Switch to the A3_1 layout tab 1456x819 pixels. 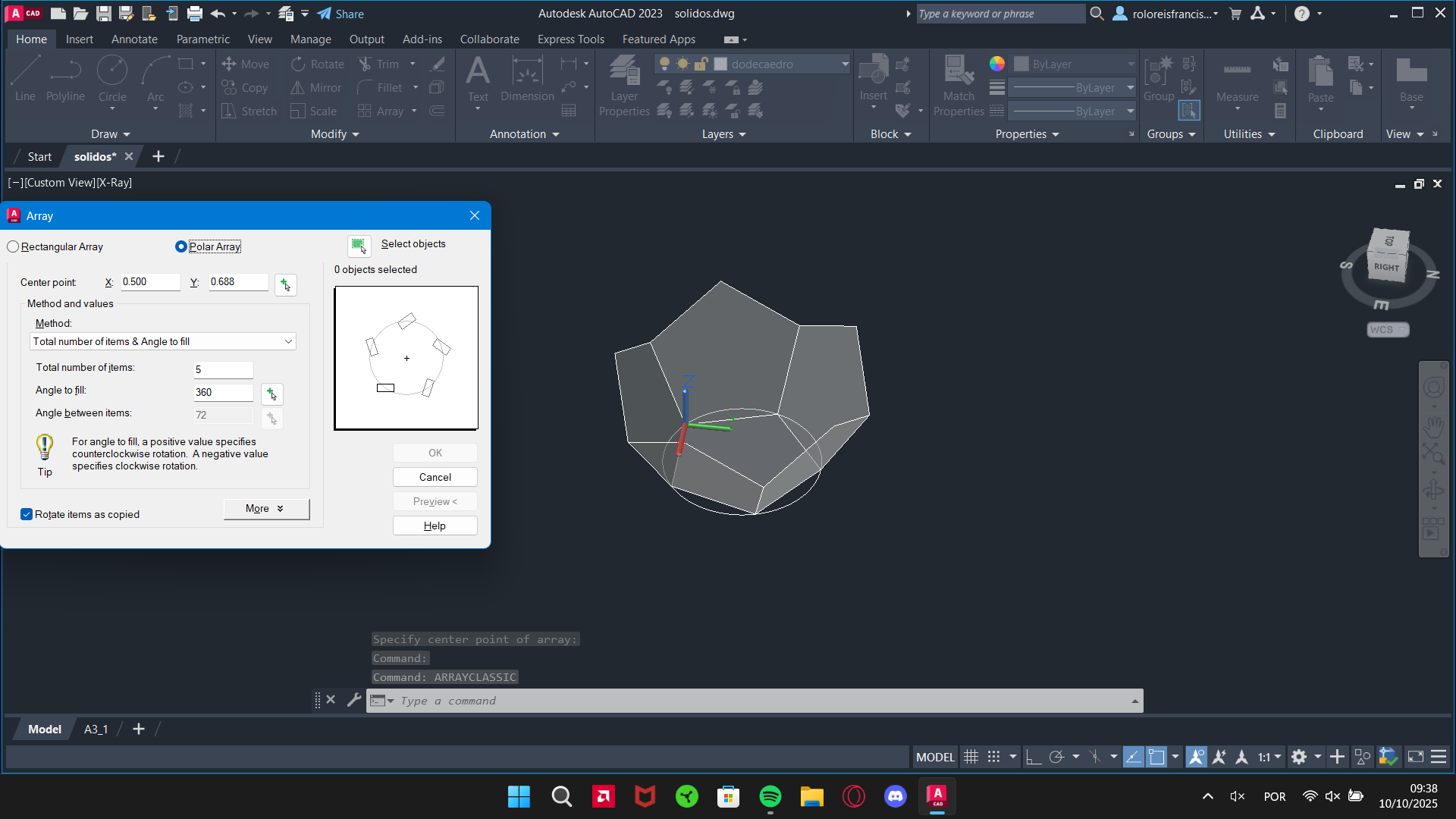click(x=96, y=729)
